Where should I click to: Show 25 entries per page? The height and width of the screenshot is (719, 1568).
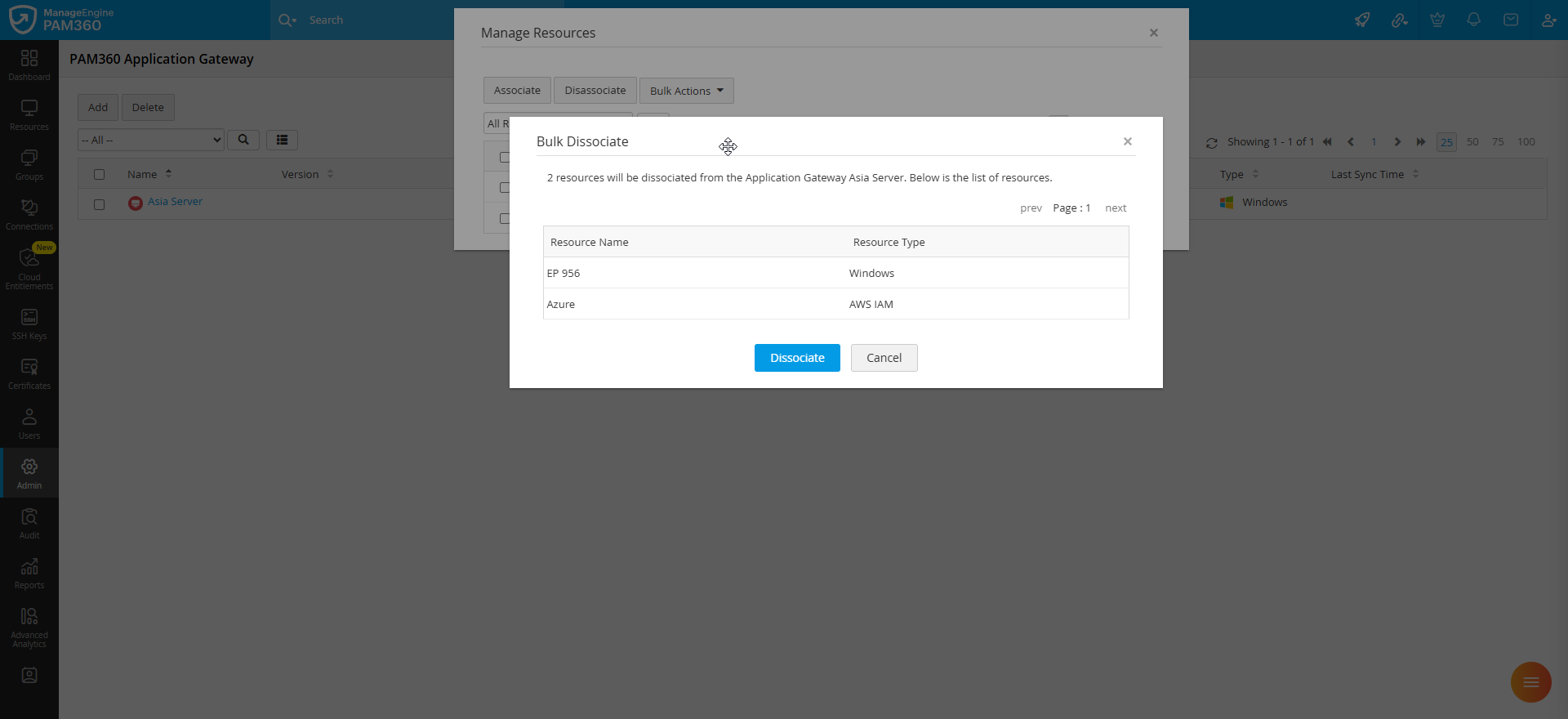pos(1446,142)
